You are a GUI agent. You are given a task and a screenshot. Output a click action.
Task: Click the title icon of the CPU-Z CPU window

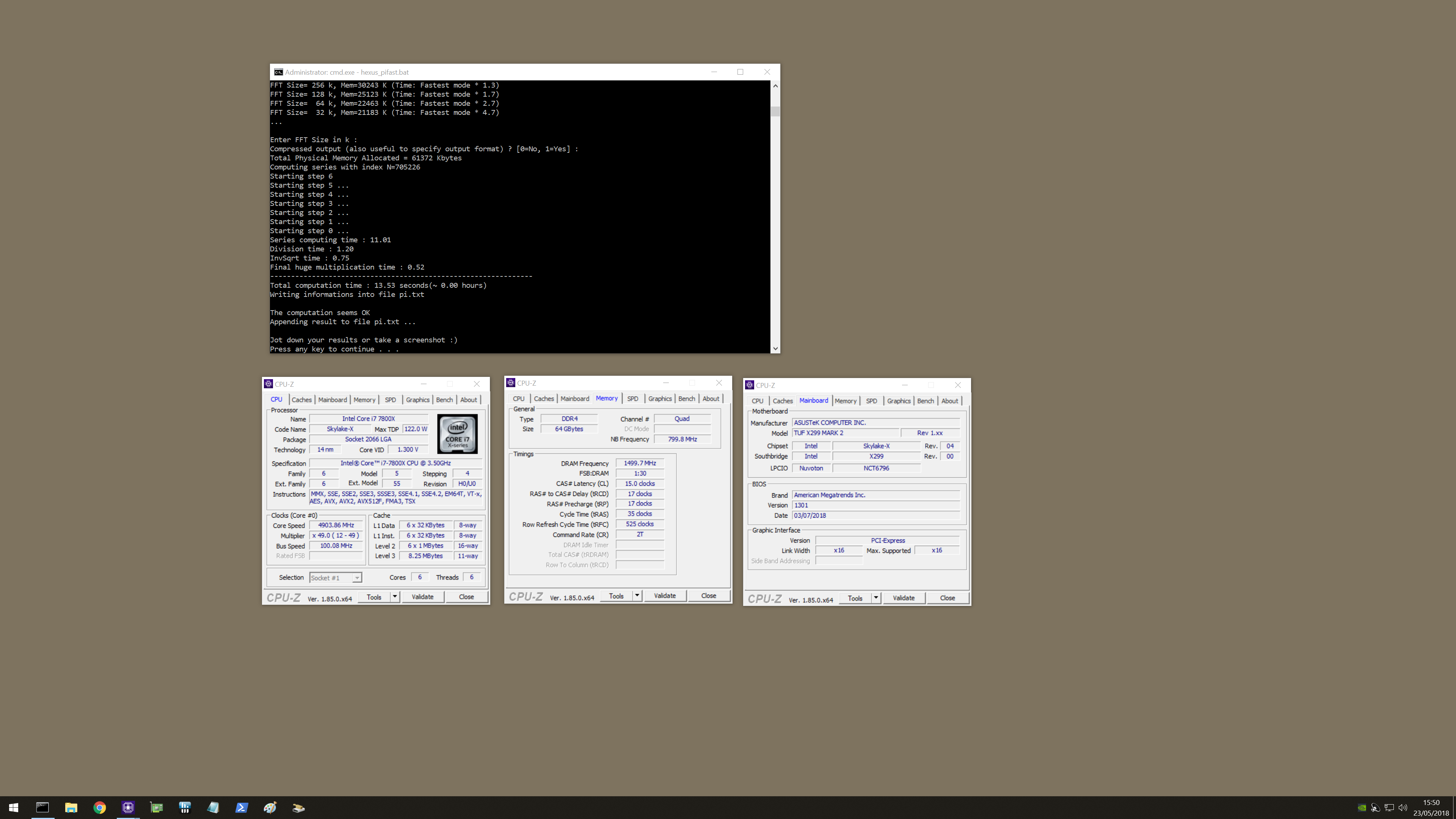tap(268, 384)
